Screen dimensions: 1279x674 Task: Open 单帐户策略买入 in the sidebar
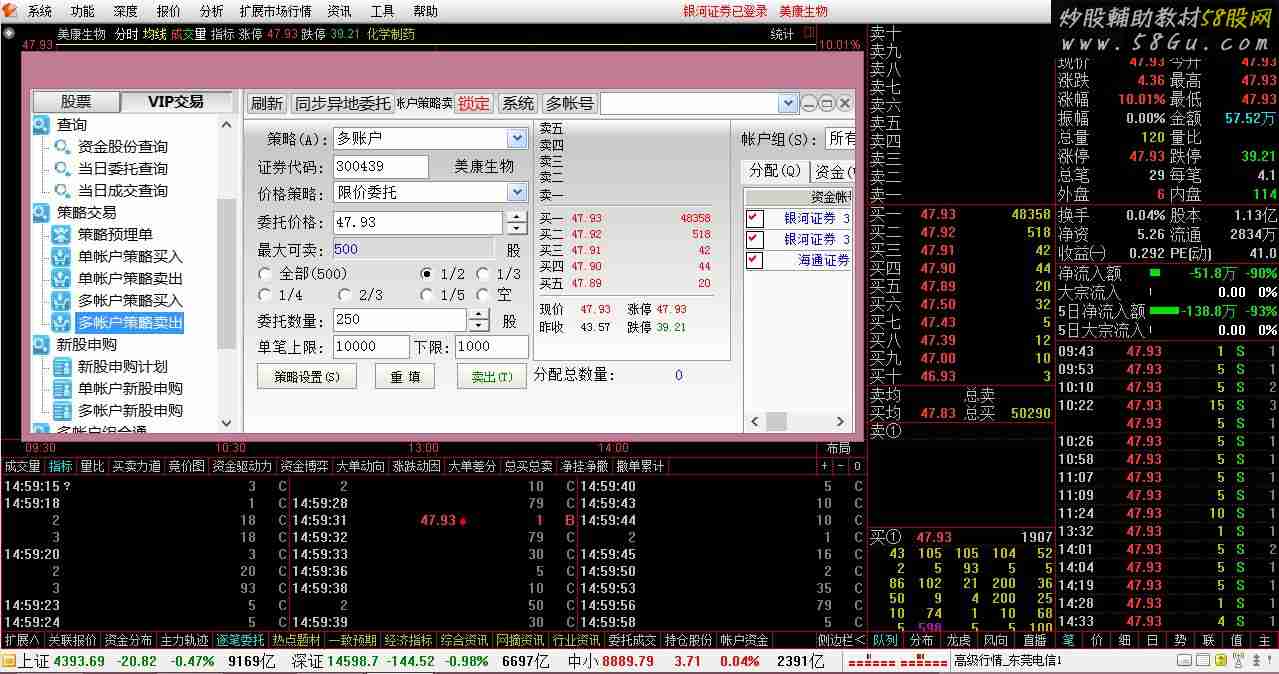point(130,257)
